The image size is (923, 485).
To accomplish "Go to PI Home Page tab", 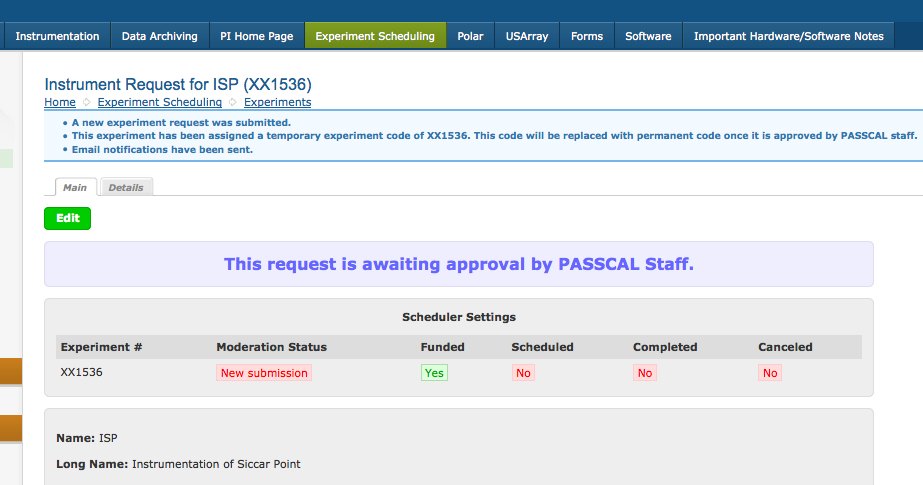I will tap(257, 36).
